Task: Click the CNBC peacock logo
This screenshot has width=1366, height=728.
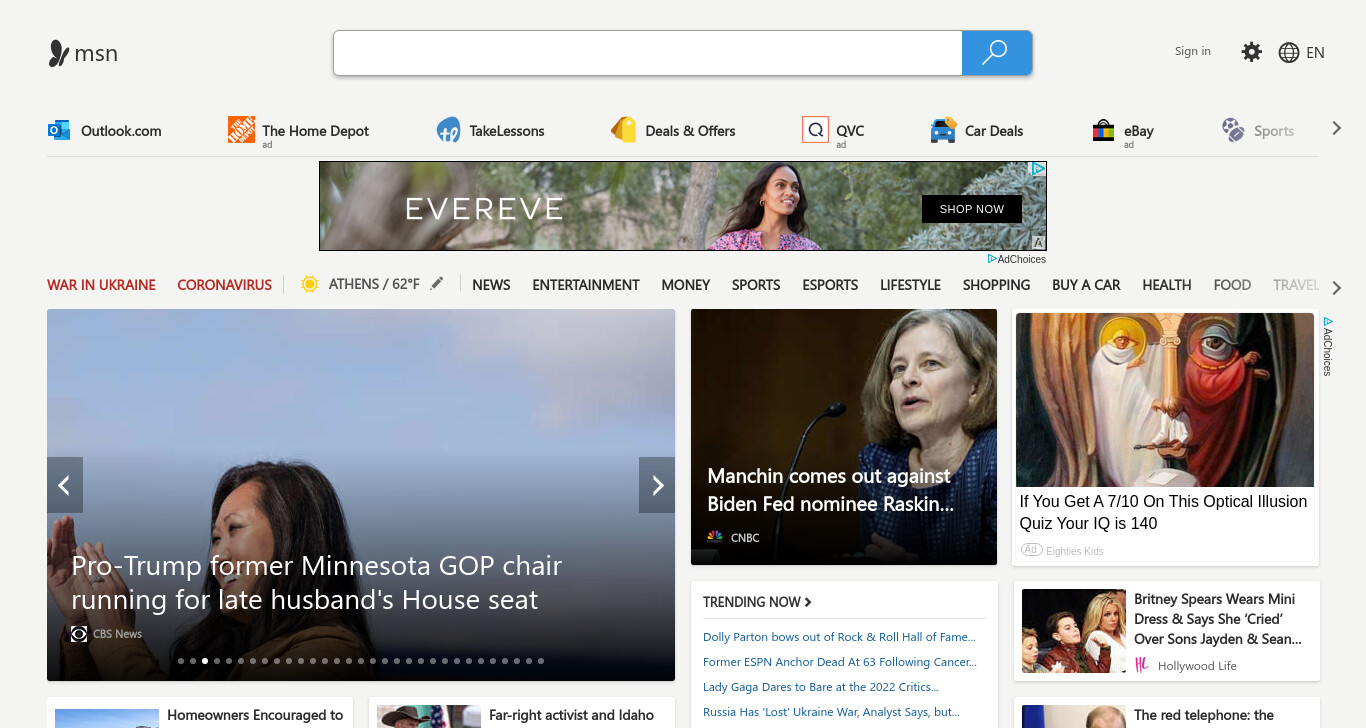Action: click(715, 537)
